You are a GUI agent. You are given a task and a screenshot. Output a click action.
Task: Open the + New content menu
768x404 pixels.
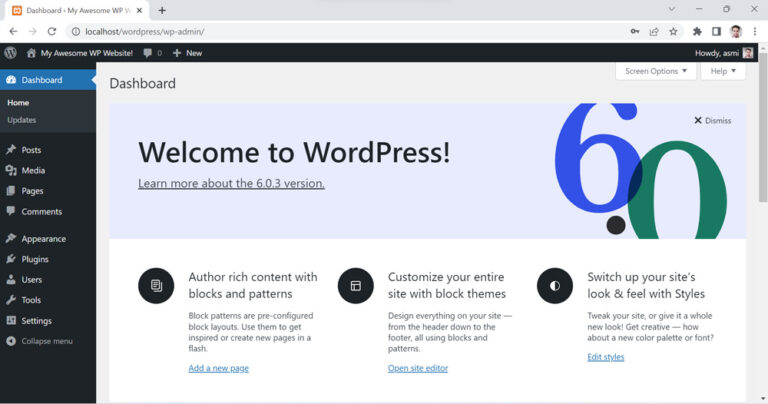point(187,52)
